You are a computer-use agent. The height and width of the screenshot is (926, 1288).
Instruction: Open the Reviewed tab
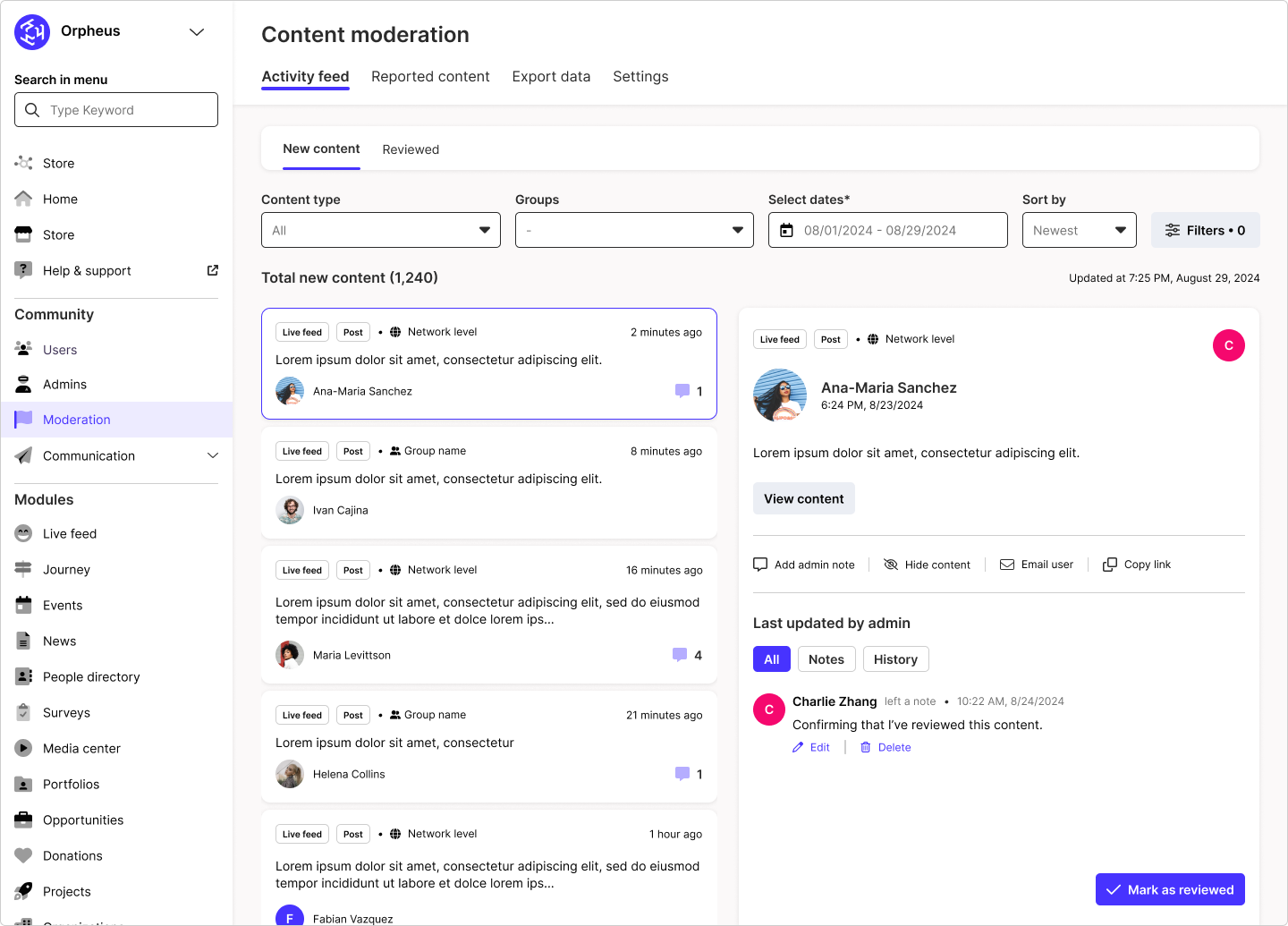(411, 149)
